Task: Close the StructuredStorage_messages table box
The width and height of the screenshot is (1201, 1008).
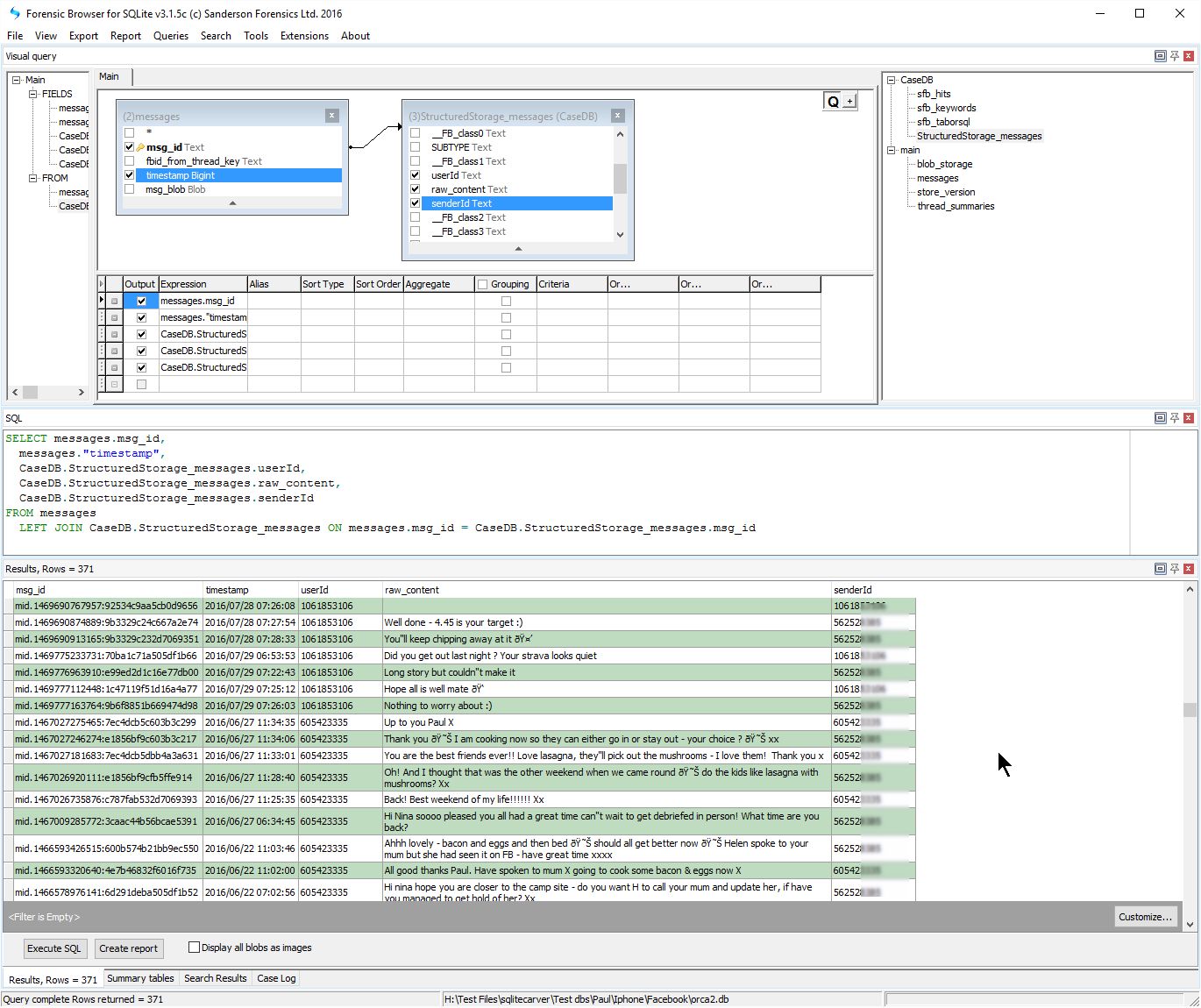Action: pos(617,116)
